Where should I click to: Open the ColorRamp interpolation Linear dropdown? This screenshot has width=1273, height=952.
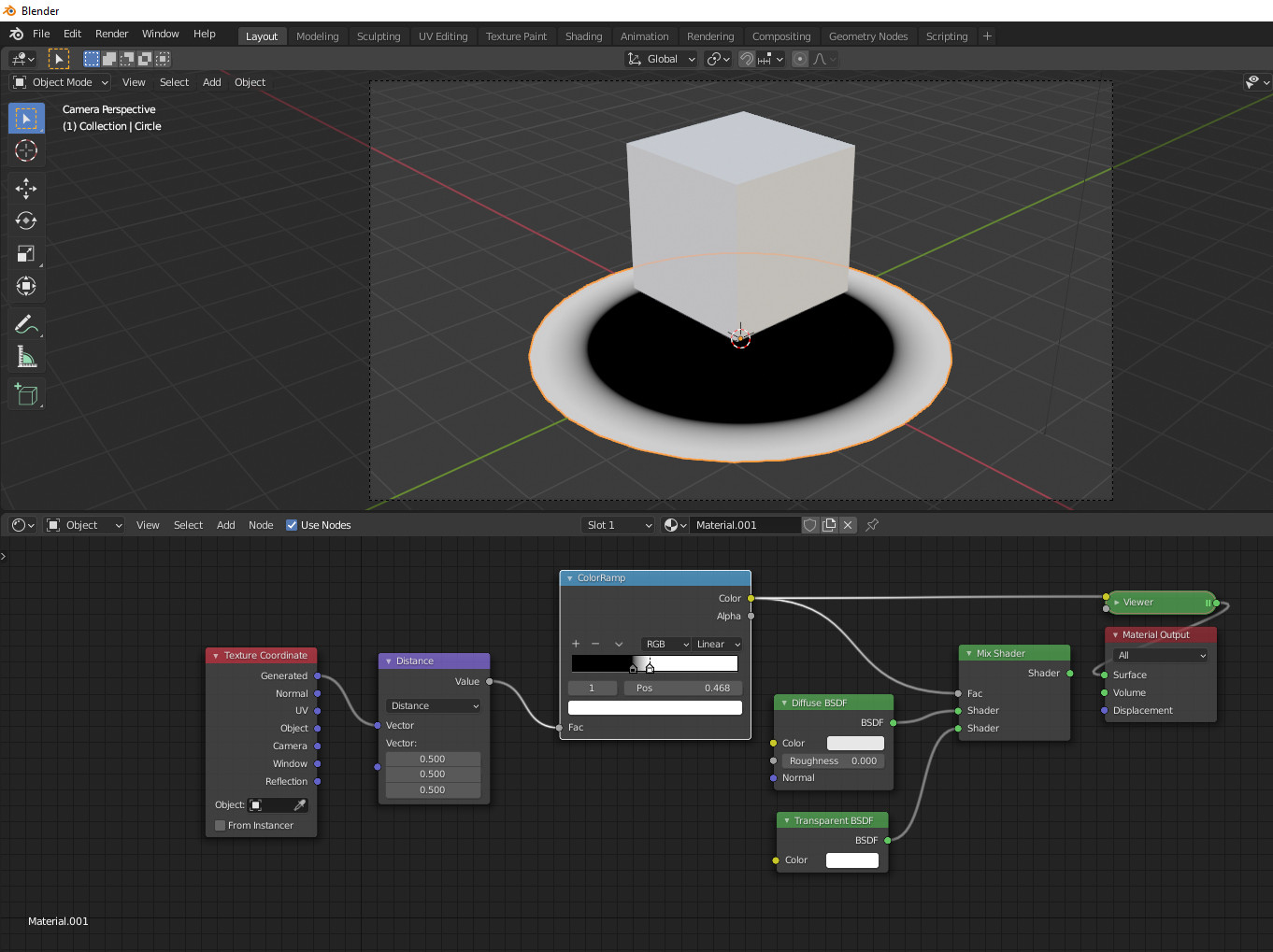[x=716, y=644]
